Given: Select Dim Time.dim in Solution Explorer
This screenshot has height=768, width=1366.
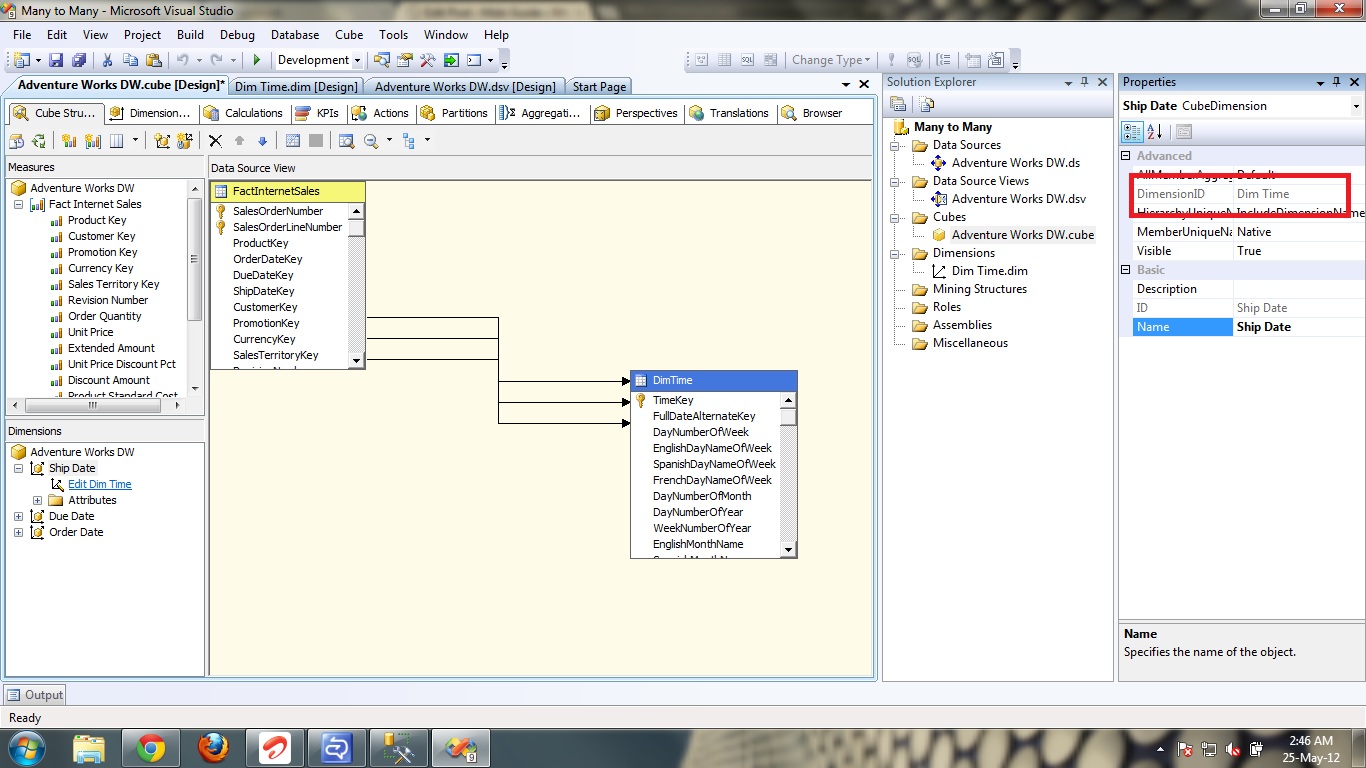Looking at the screenshot, I should pyautogui.click(x=989, y=271).
